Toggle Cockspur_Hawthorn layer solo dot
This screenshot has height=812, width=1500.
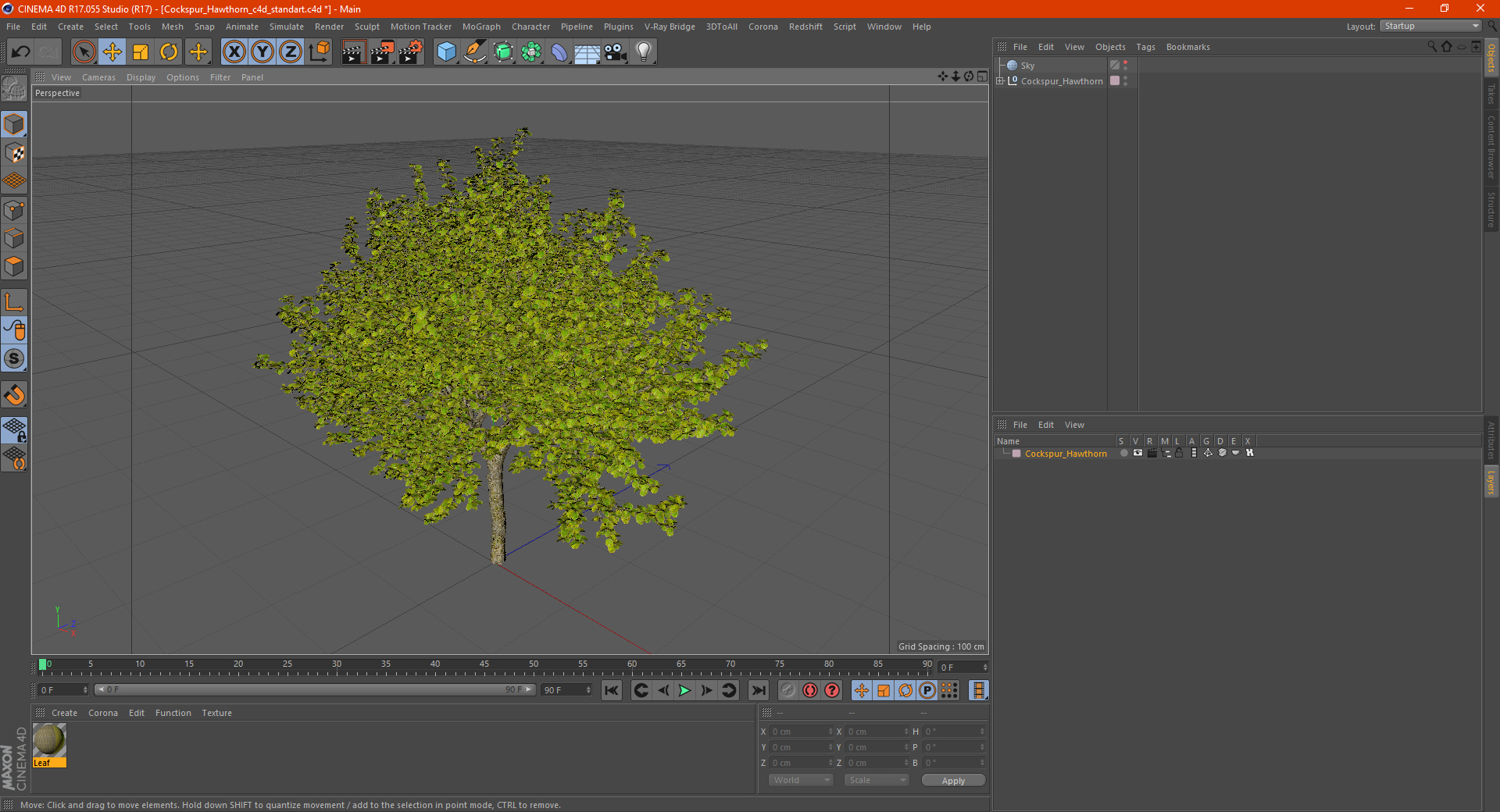(x=1123, y=453)
